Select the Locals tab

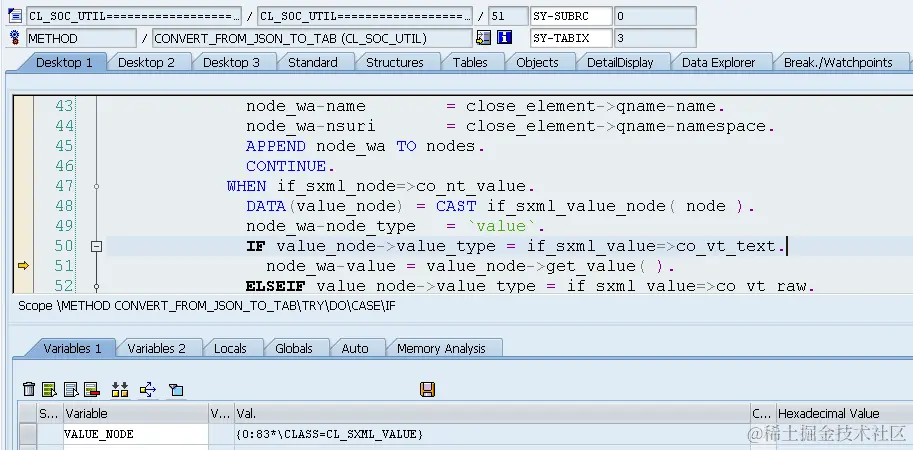click(230, 348)
